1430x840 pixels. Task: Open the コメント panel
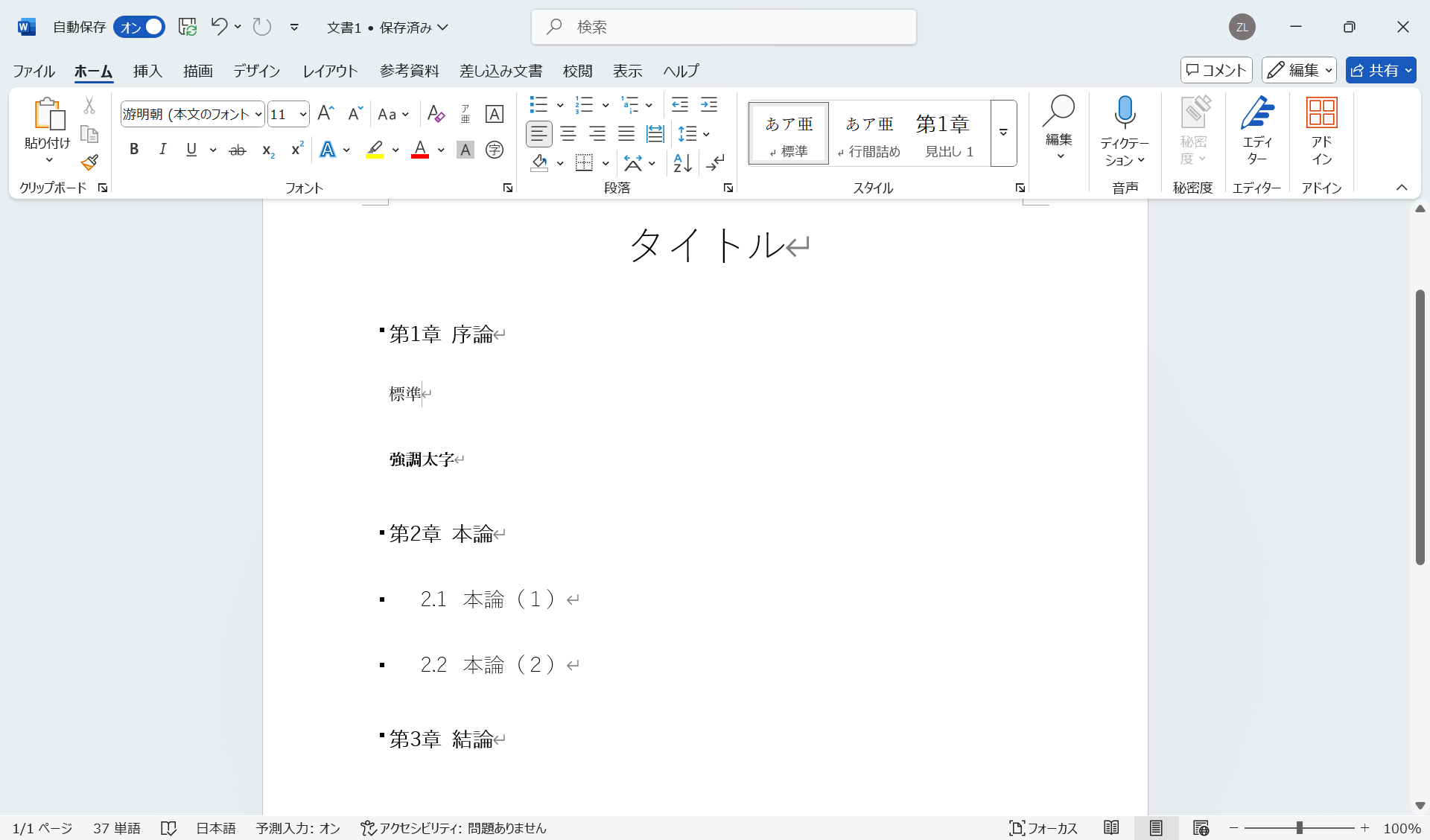pos(1215,70)
